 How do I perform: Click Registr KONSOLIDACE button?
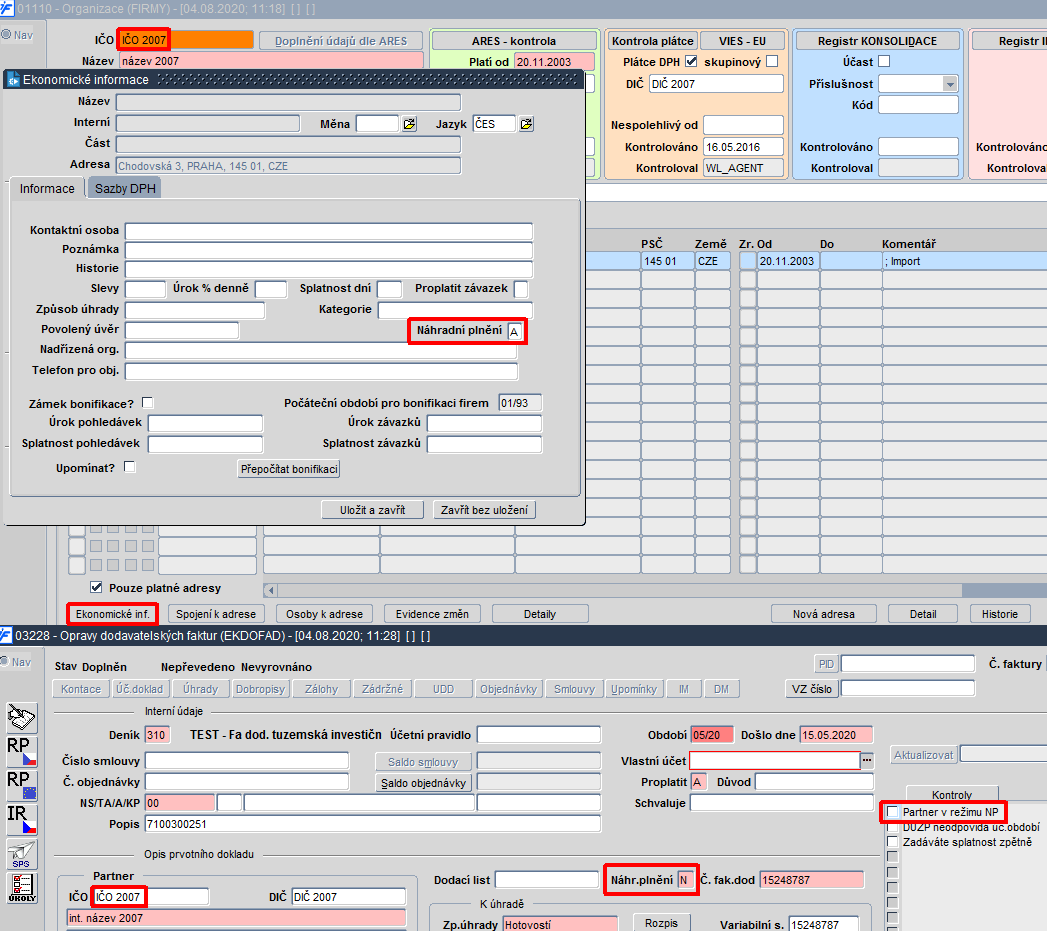877,41
